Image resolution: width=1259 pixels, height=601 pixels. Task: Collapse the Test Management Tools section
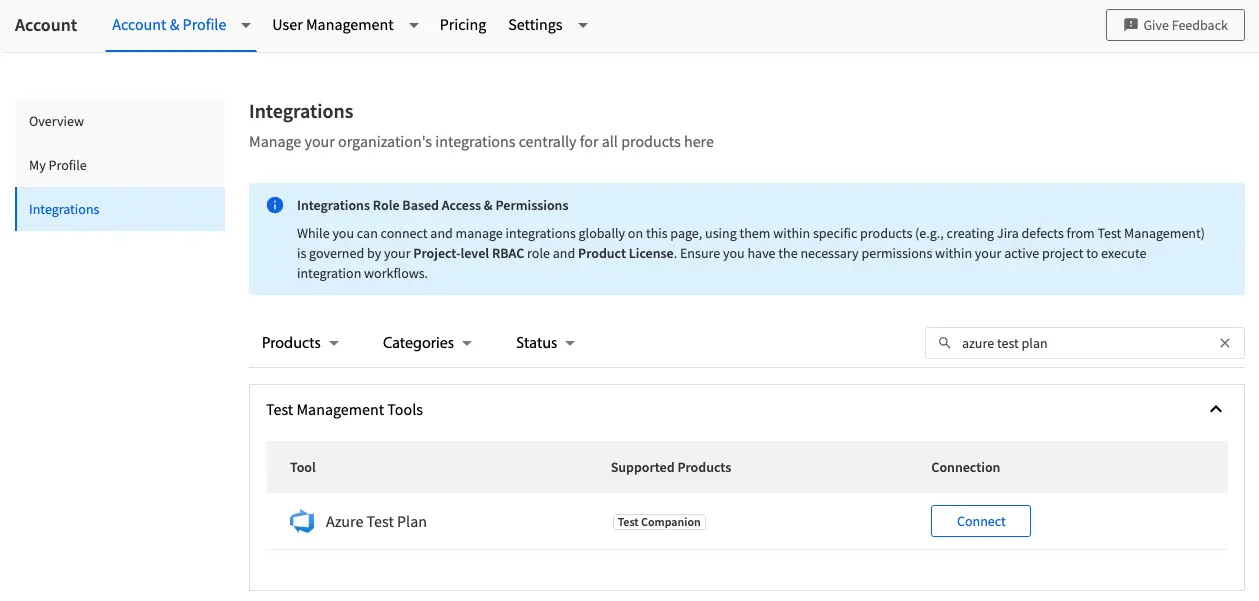[x=1216, y=409]
